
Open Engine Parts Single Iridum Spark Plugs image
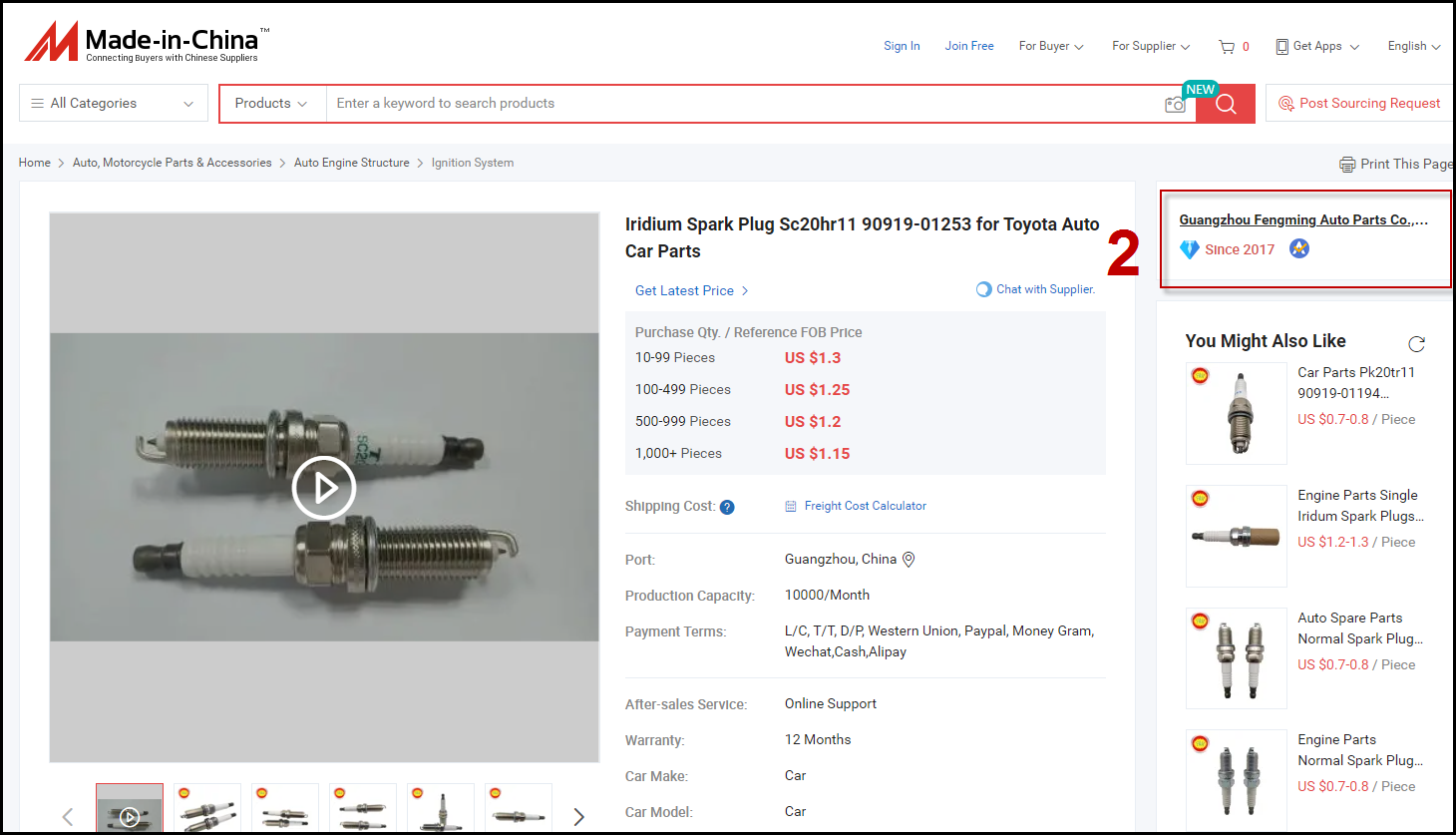click(1237, 537)
